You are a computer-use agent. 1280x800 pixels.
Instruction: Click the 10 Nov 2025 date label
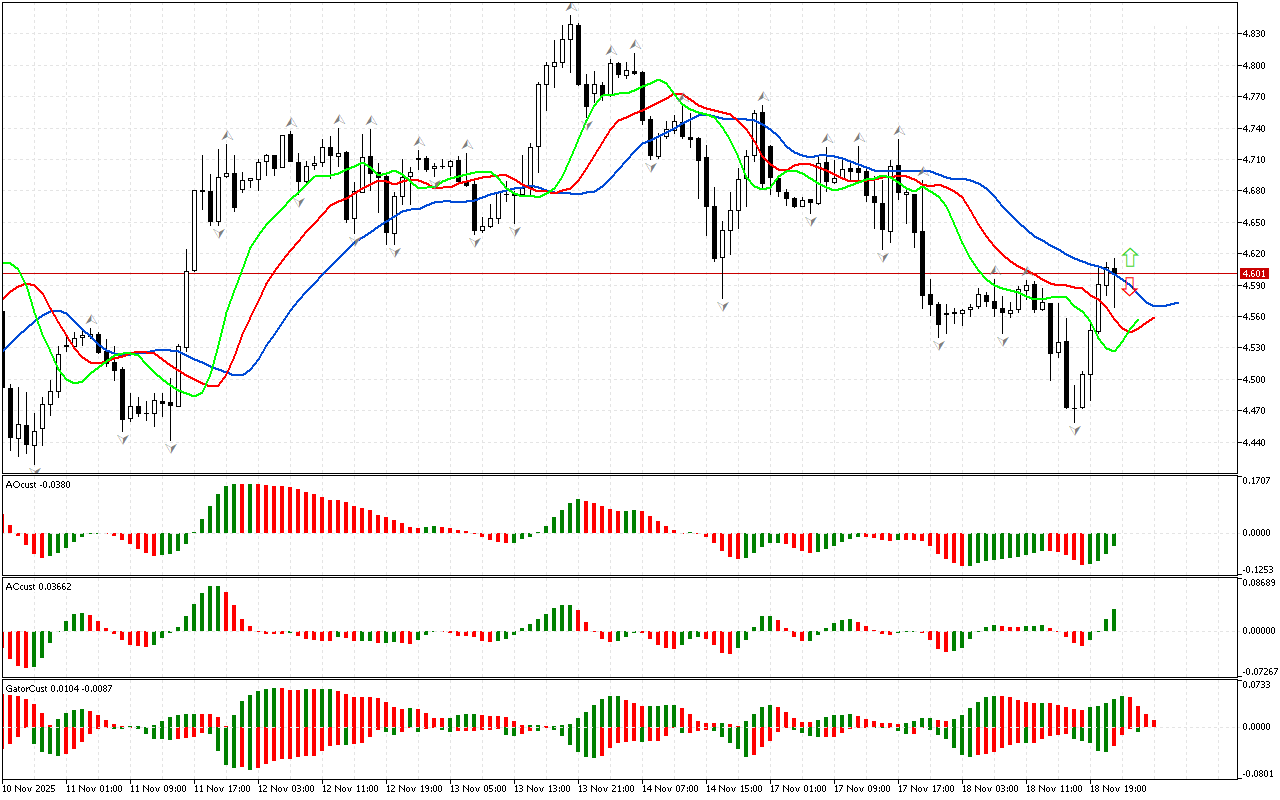[32, 788]
